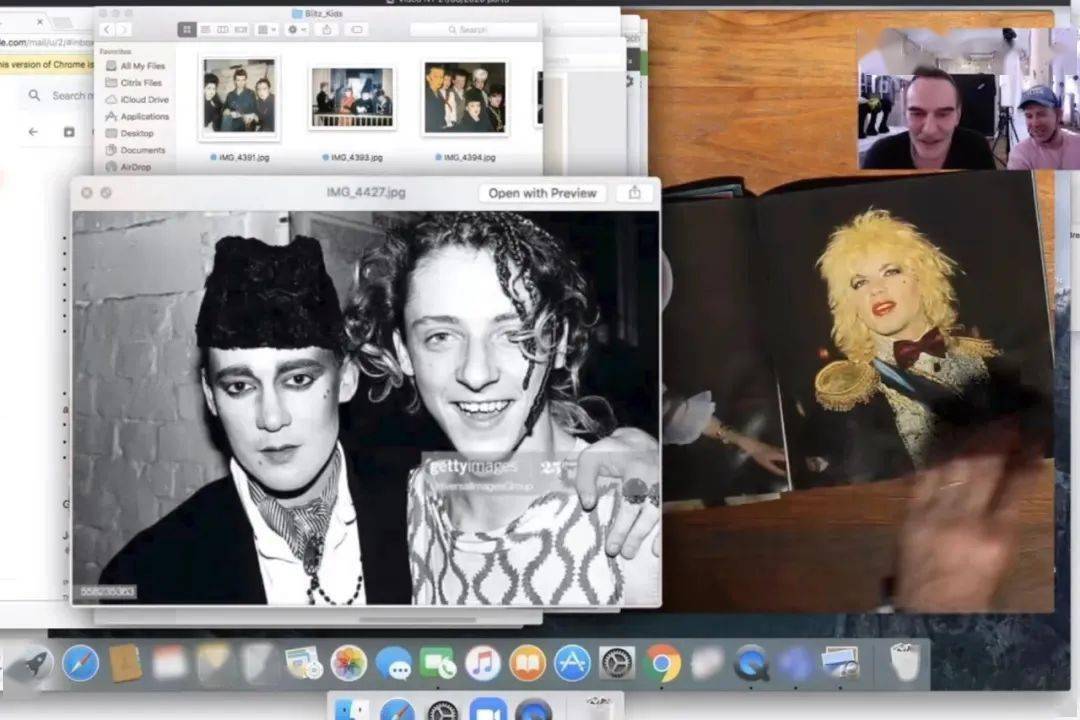The height and width of the screenshot is (720, 1080).
Task: Select the IMG_4393.jpg thumbnail
Action: pos(351,97)
